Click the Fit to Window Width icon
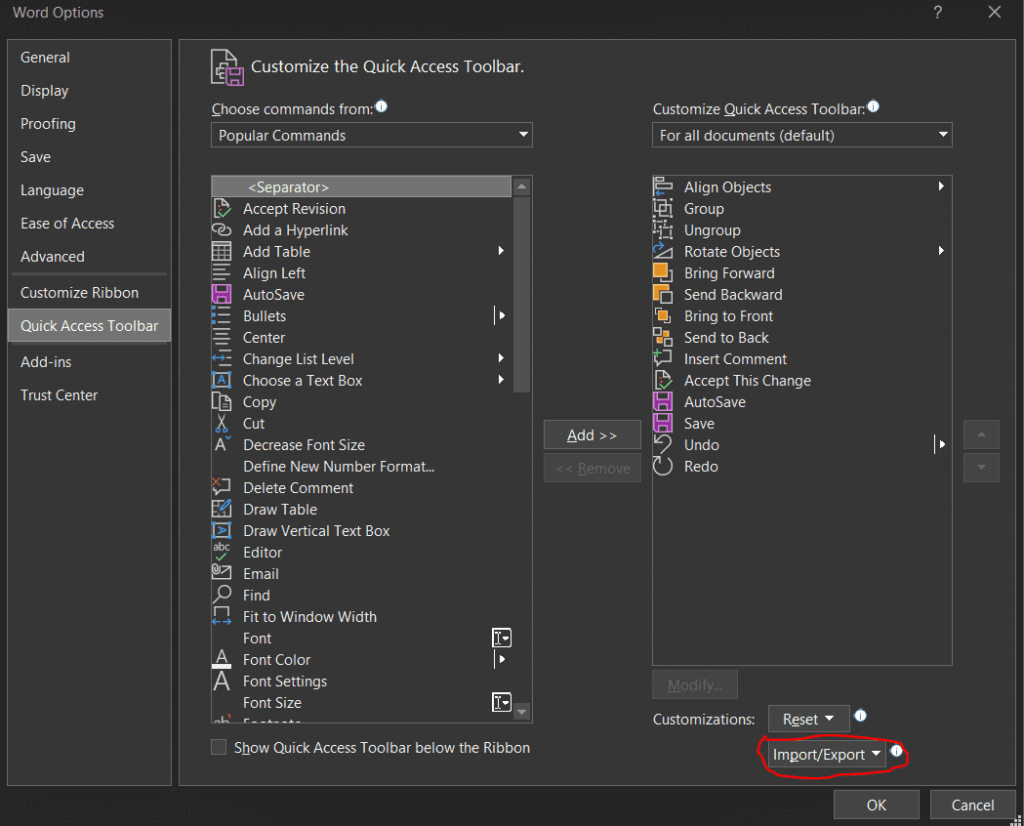This screenshot has height=826, width=1024. pos(222,616)
